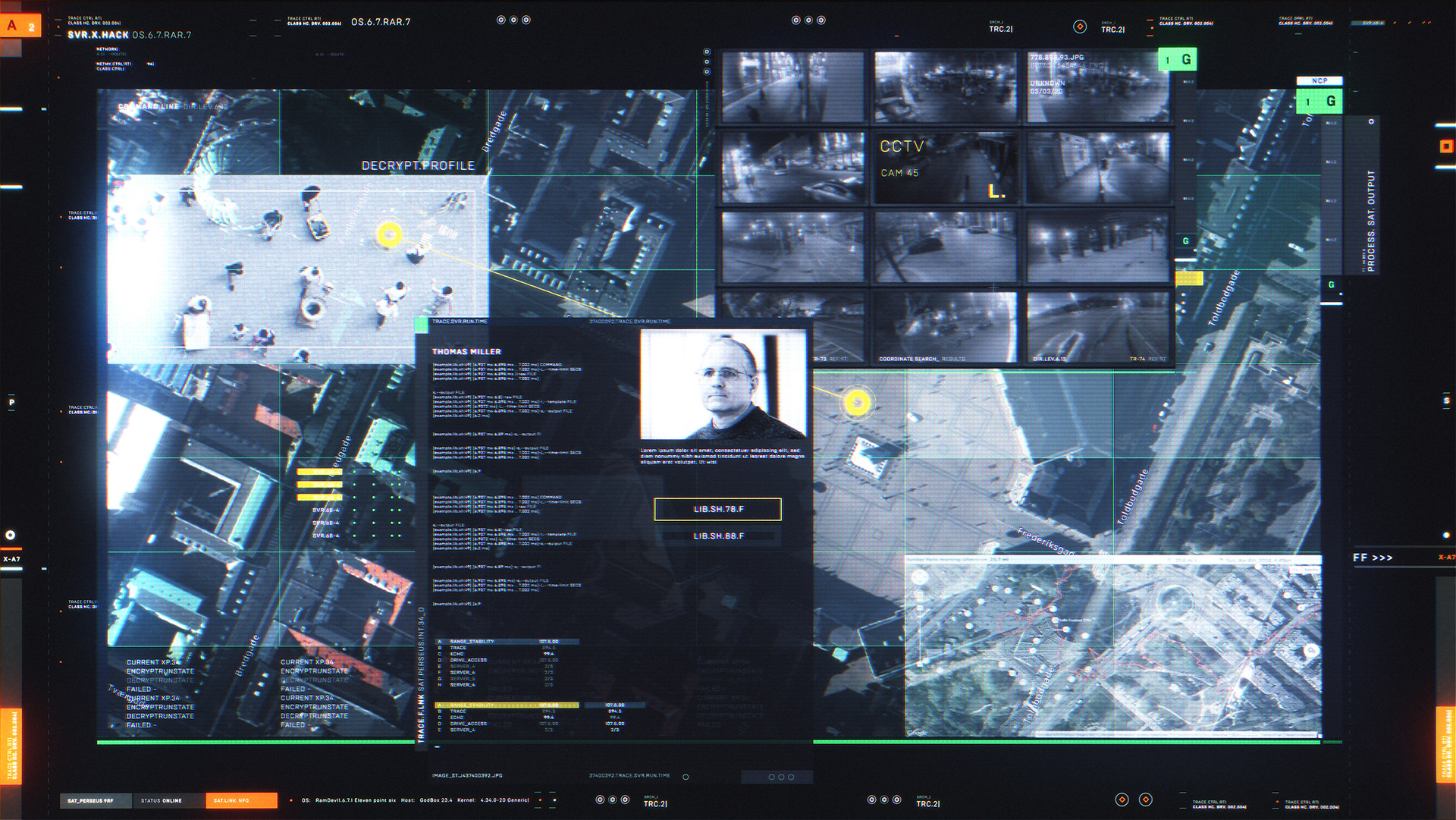Click the green square at profile panel corner
This screenshot has width=1456, height=820.
click(422, 325)
